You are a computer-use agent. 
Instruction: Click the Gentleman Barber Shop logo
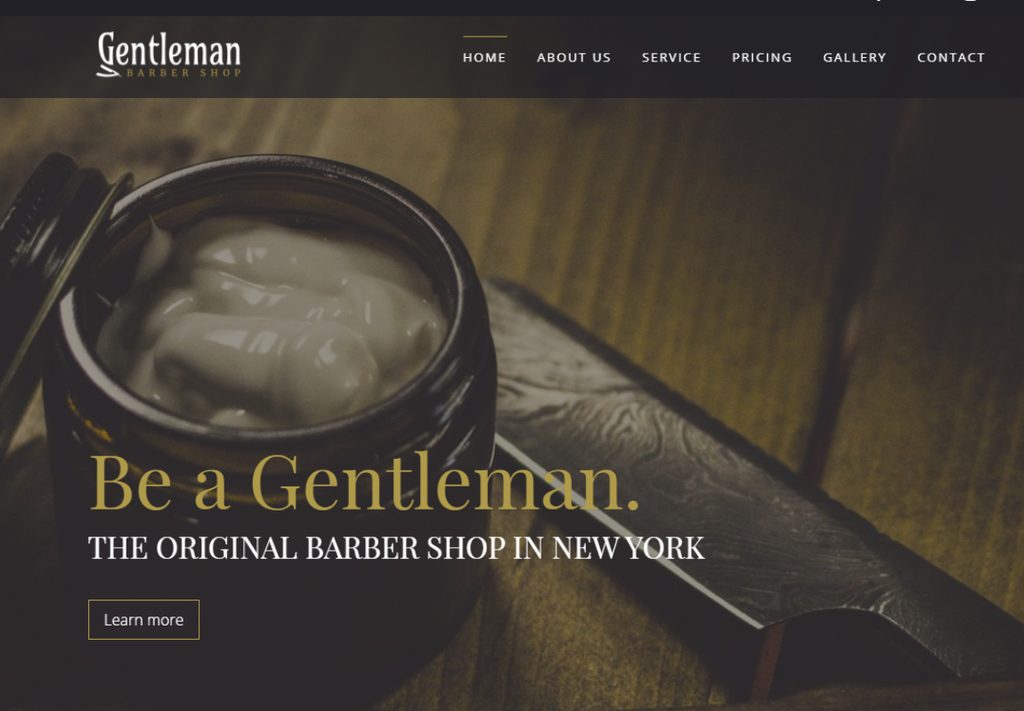click(x=169, y=55)
